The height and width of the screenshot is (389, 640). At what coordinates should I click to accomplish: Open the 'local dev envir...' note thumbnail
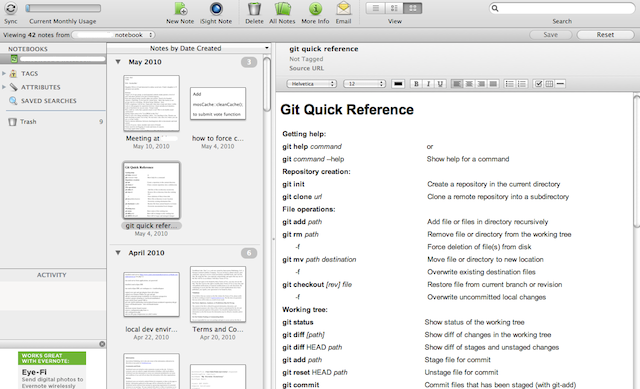[x=151, y=294]
